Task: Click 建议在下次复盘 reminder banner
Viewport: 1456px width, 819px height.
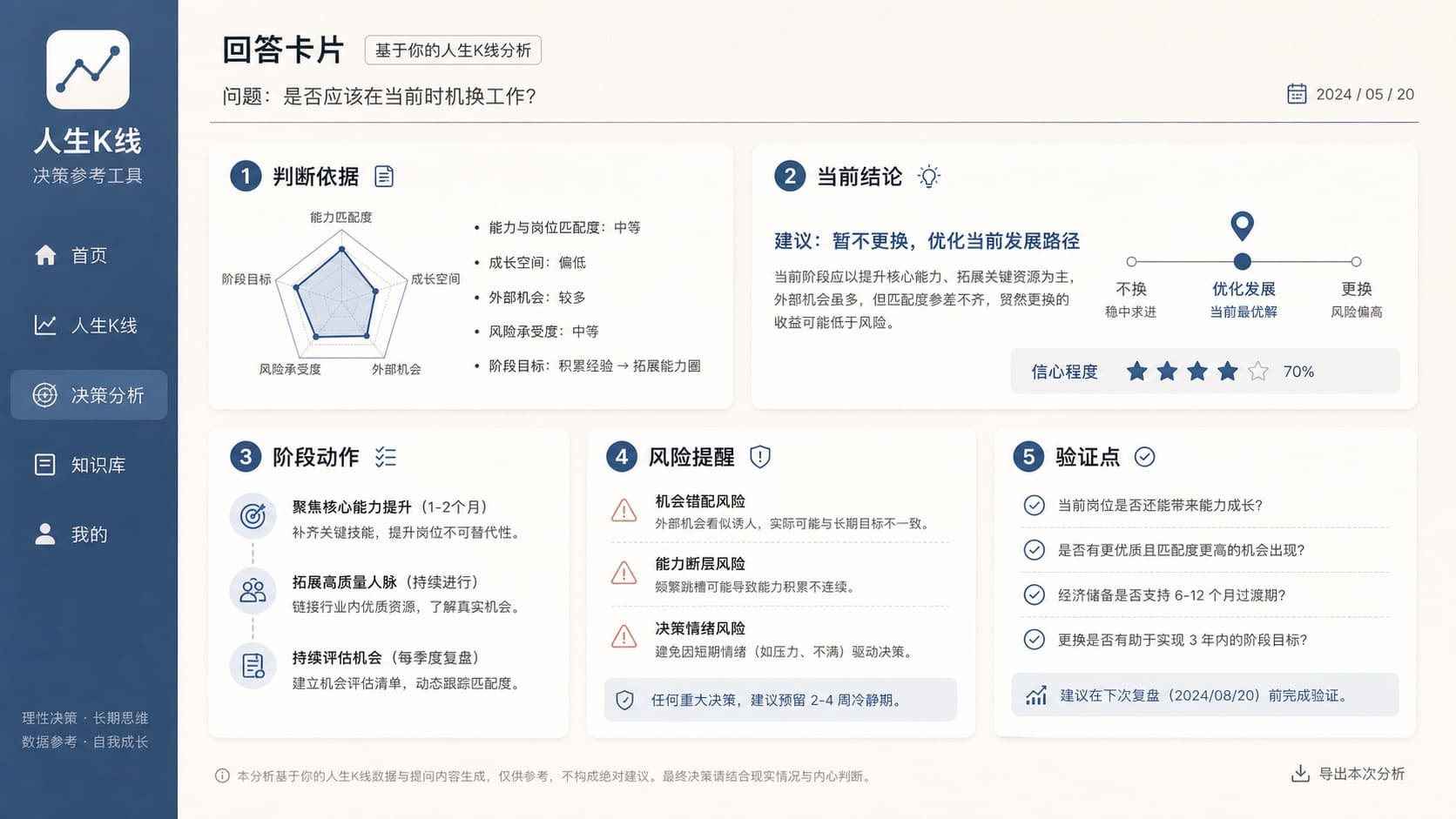Action: pos(1205,695)
